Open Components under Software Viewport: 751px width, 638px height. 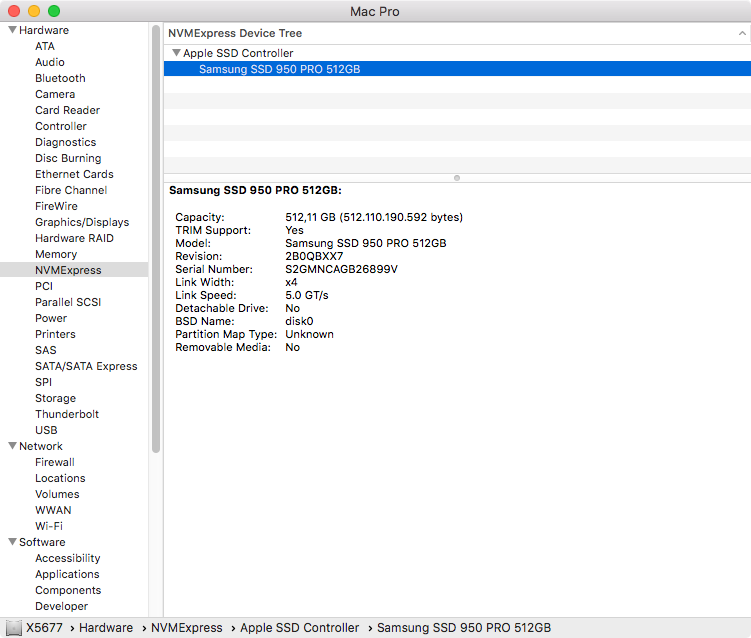coord(68,590)
